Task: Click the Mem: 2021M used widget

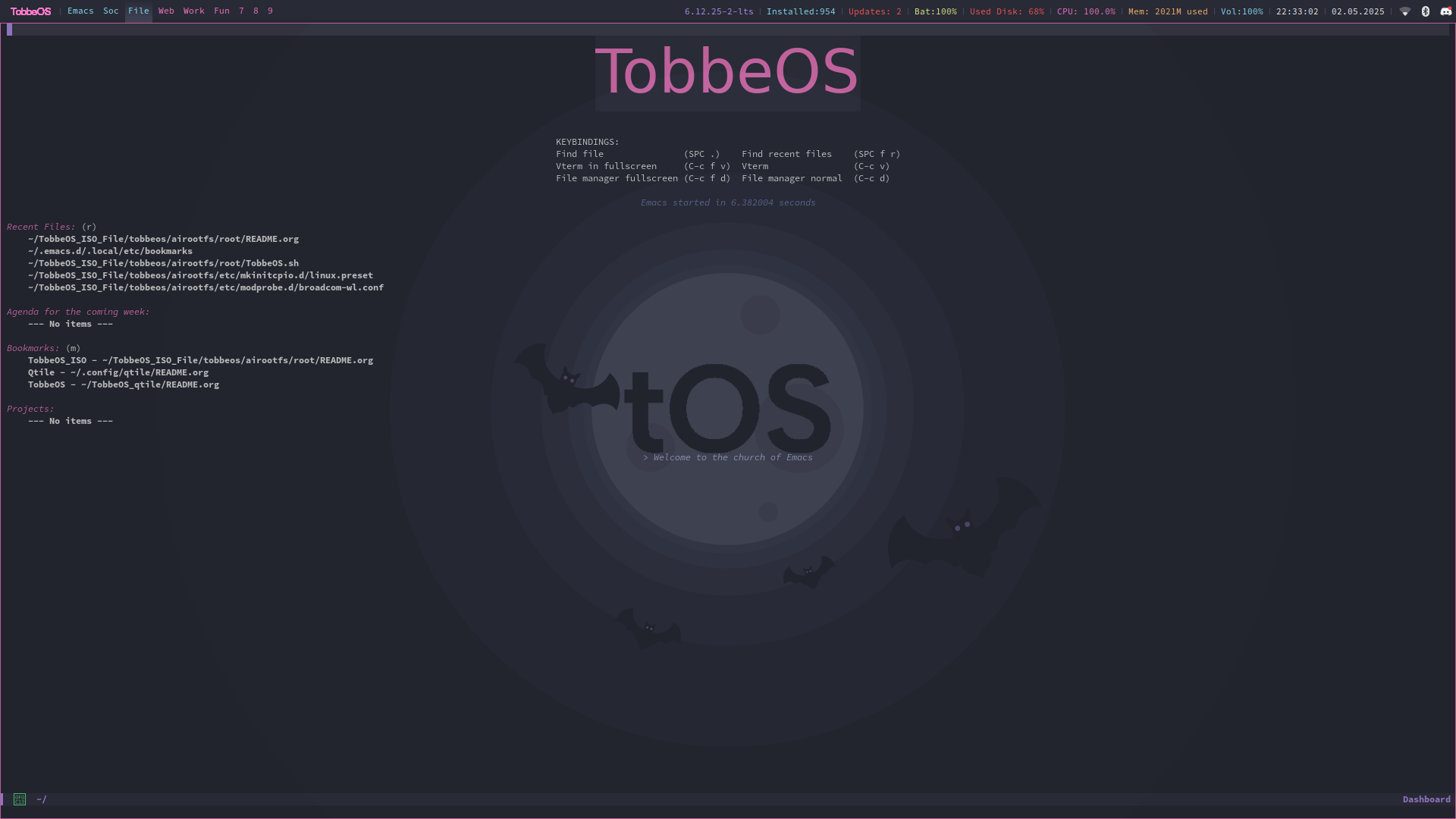Action: click(1168, 12)
